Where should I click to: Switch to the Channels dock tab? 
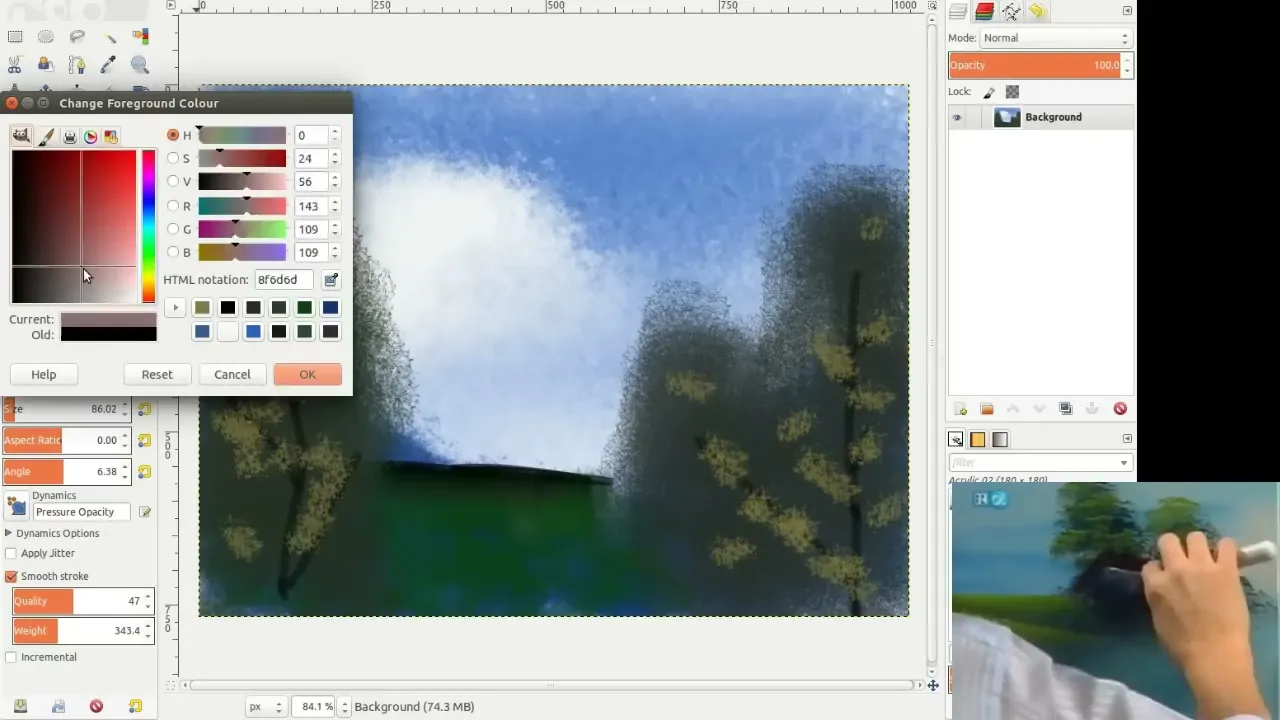(x=984, y=11)
